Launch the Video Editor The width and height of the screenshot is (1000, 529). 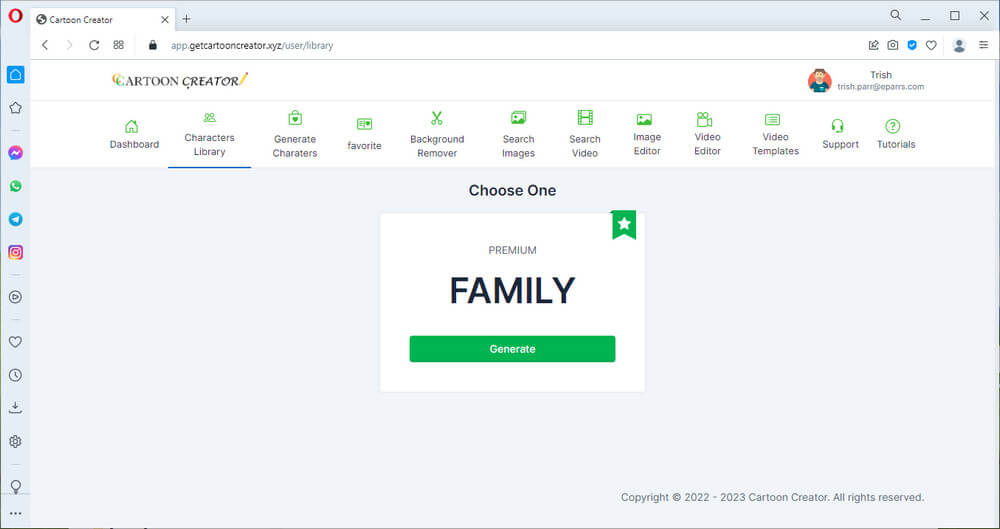coord(707,135)
